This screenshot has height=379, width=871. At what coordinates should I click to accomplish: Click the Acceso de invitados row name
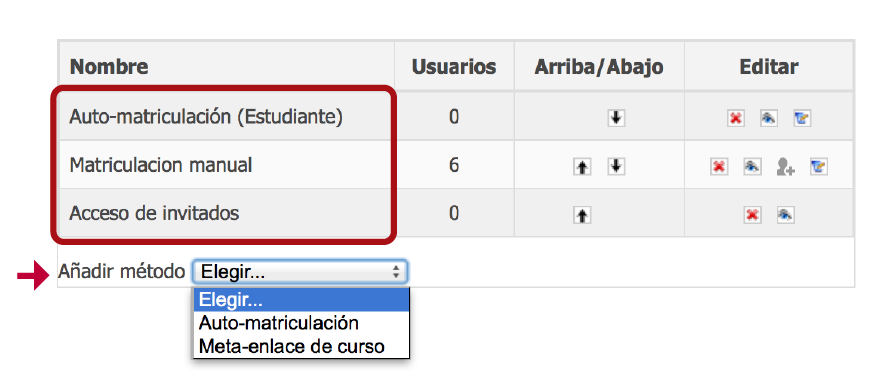154,213
